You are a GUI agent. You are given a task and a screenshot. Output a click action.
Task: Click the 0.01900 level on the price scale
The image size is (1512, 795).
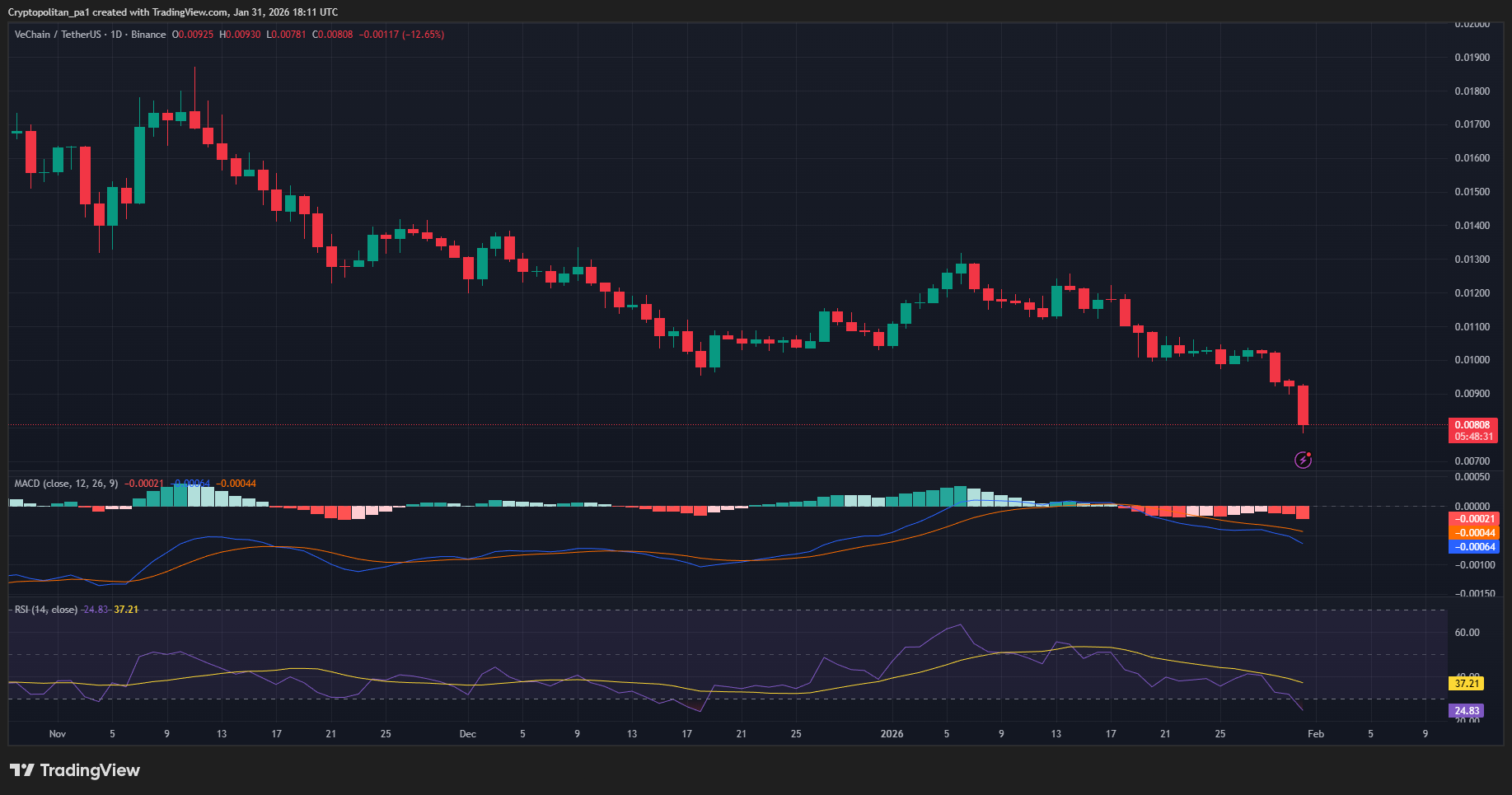tap(1472, 56)
